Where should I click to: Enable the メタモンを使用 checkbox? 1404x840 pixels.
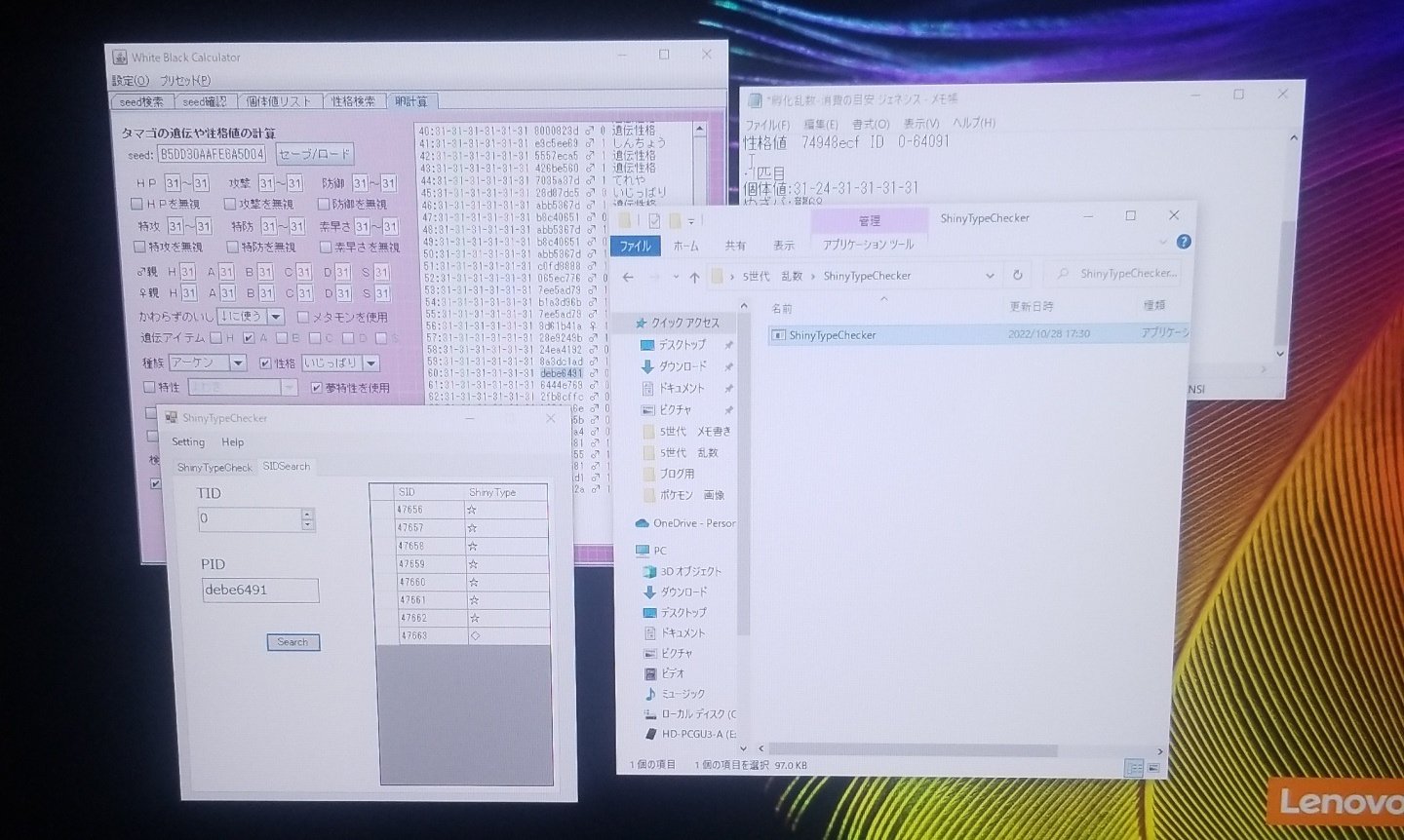[303, 317]
